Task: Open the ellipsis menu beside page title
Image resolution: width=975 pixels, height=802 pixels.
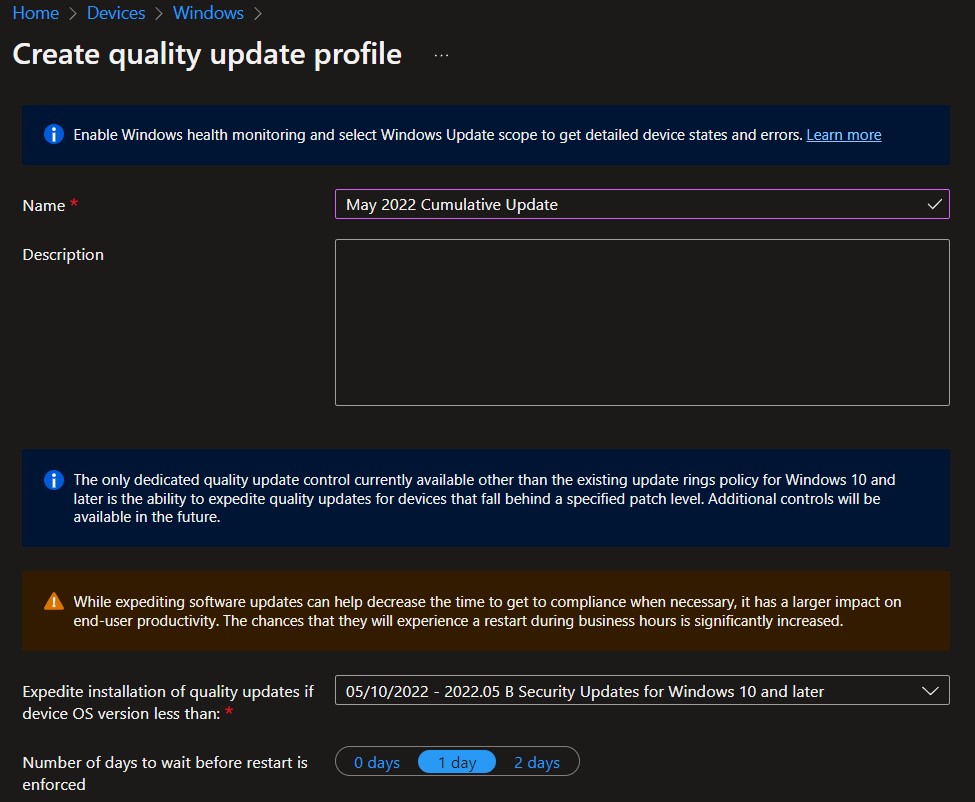Action: [x=441, y=55]
